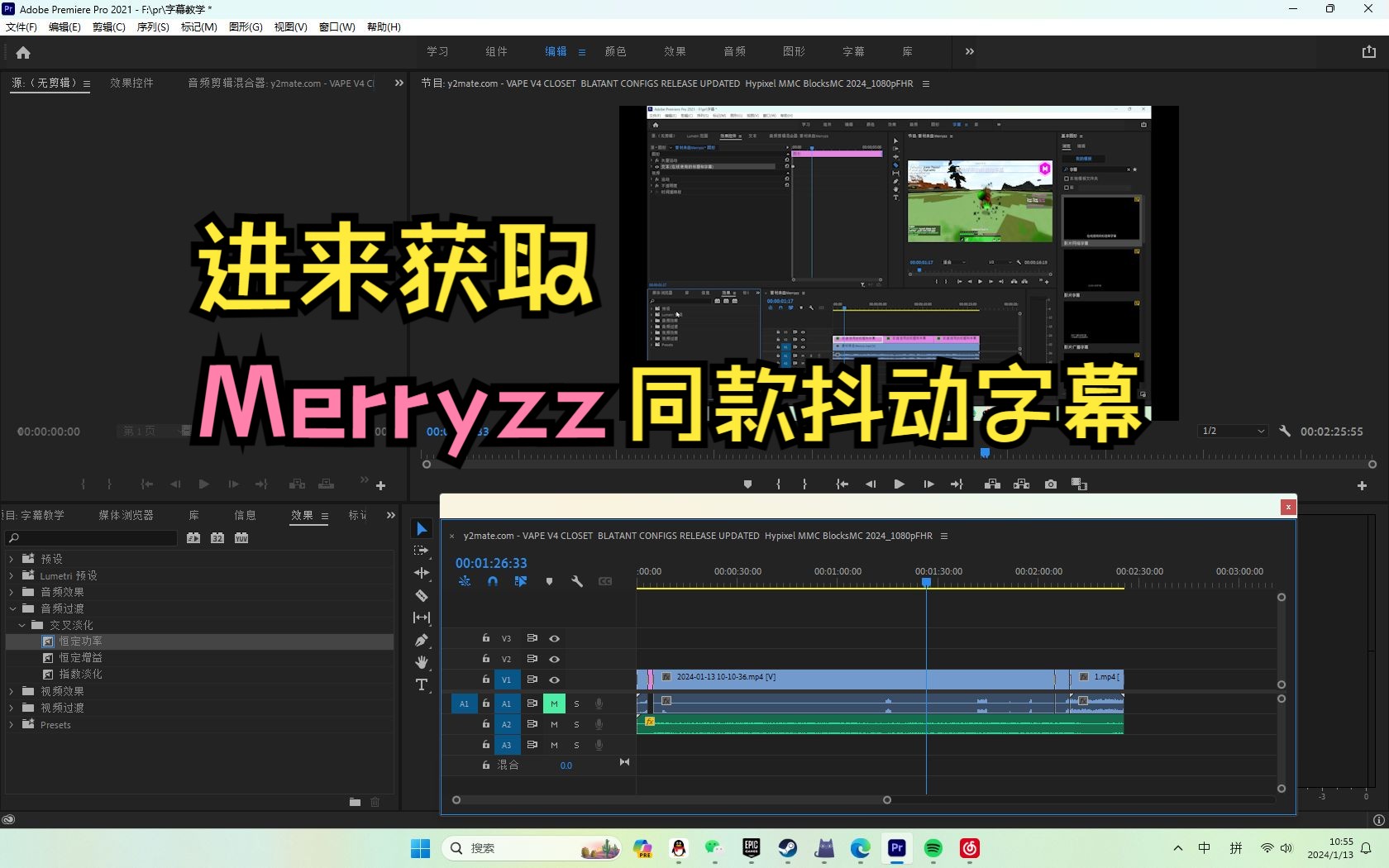Viewport: 1389px width, 868px height.
Task: Solo audio track A3
Action: tap(576, 745)
